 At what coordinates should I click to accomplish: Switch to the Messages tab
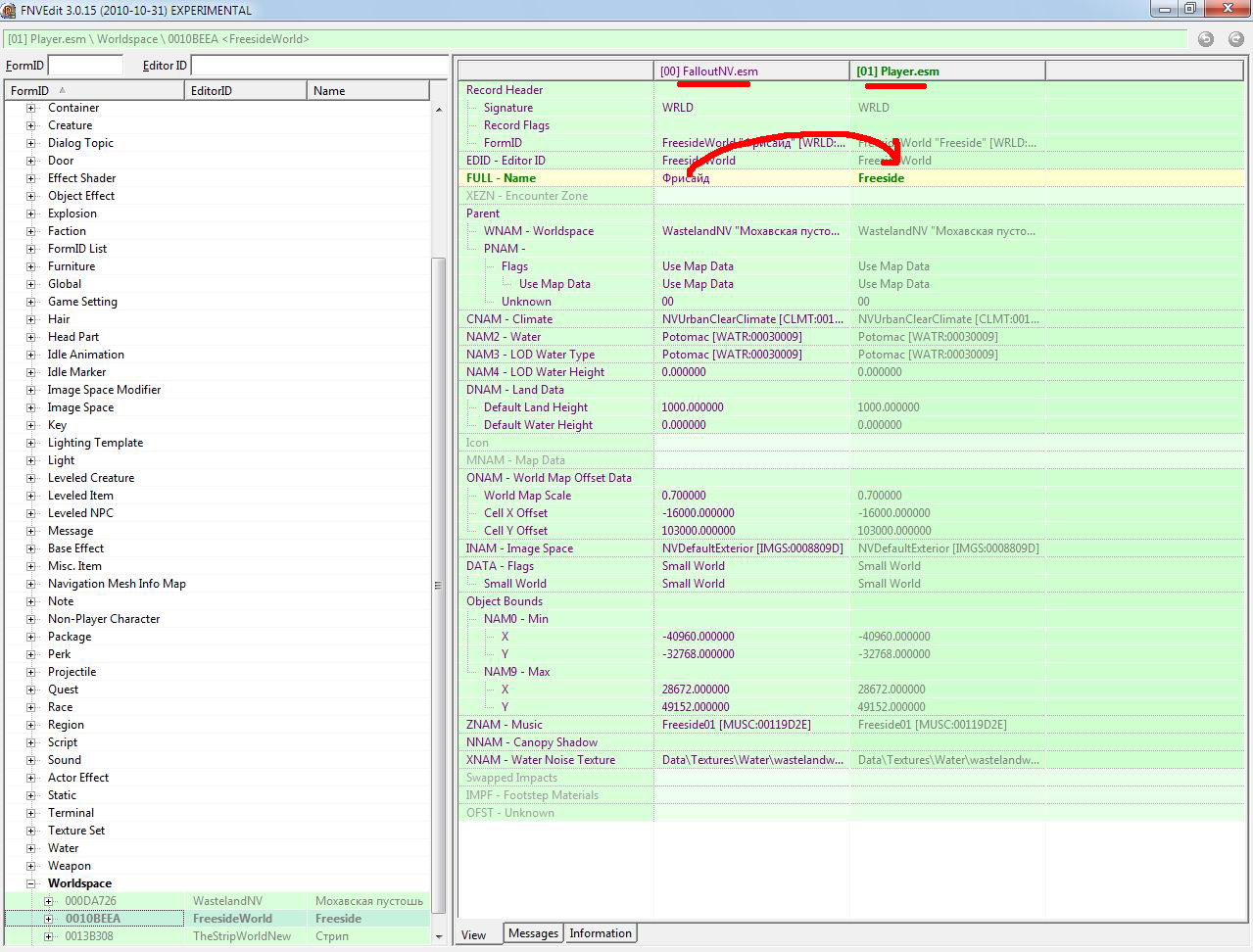533,933
